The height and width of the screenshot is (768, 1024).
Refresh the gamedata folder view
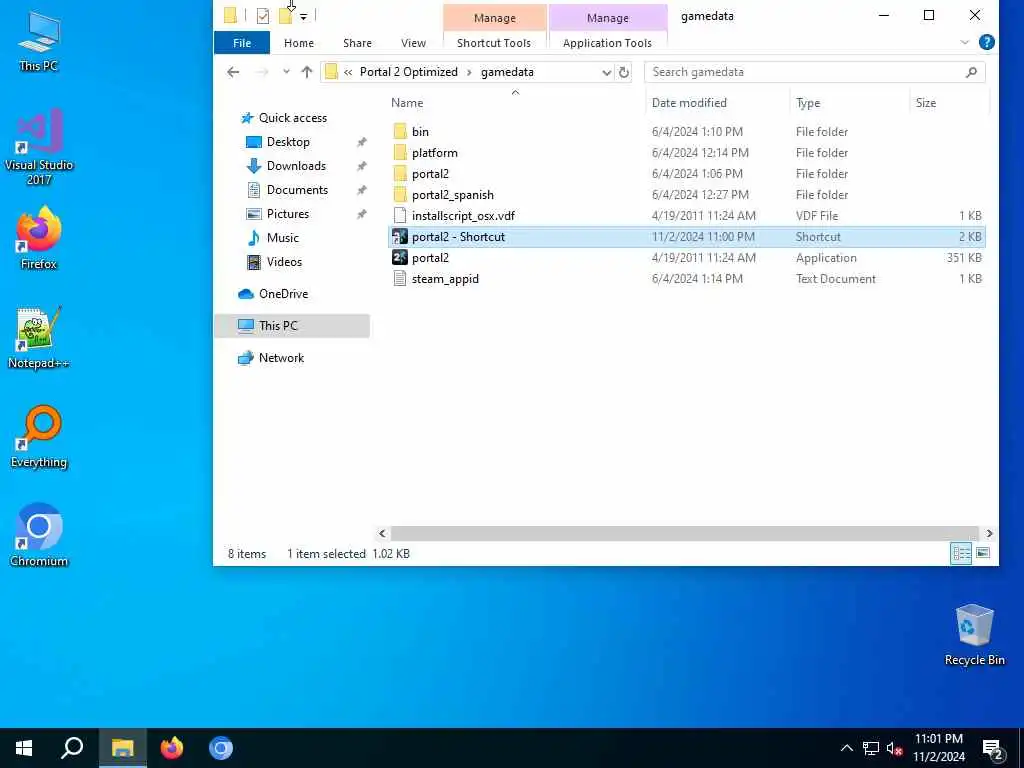pos(624,72)
